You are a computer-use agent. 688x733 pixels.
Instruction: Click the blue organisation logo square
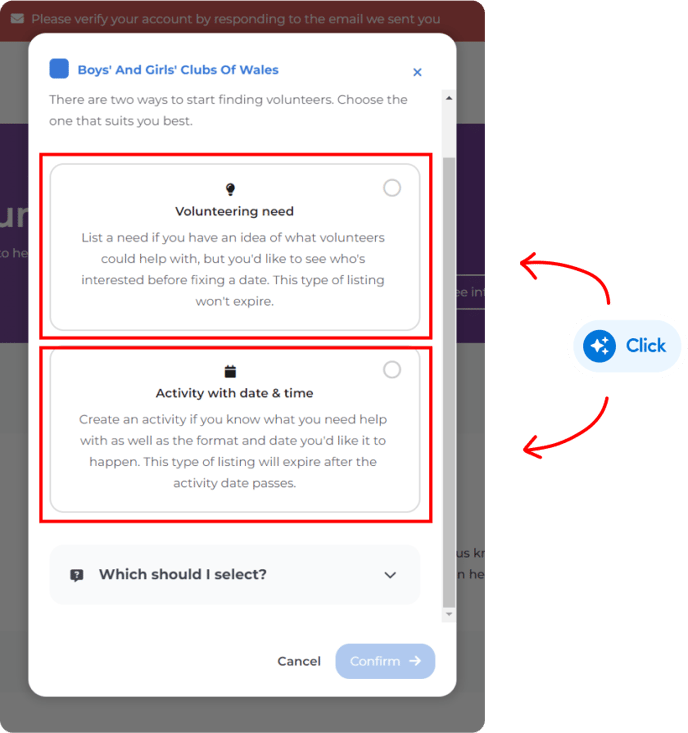pos(59,69)
